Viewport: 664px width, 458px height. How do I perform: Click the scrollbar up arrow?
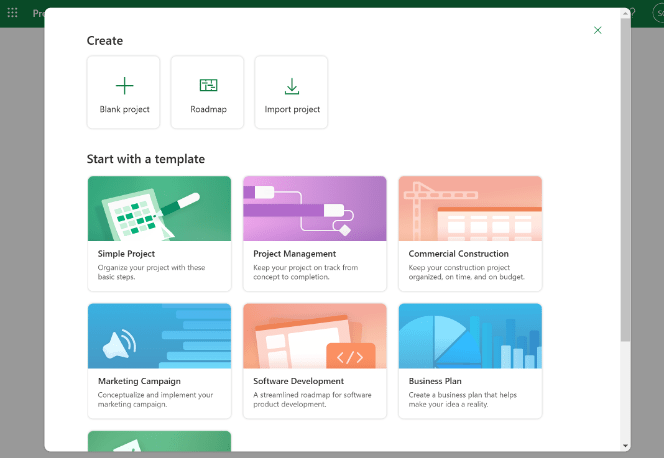point(625,13)
